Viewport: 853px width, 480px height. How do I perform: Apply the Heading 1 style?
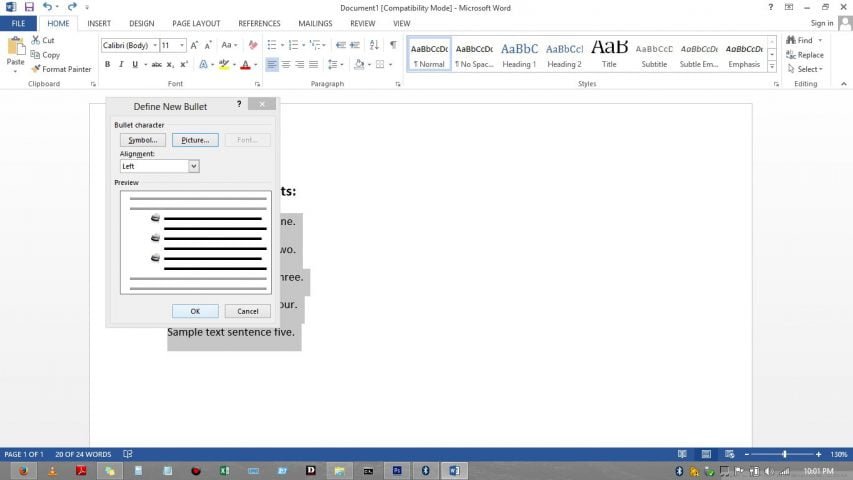click(x=519, y=54)
